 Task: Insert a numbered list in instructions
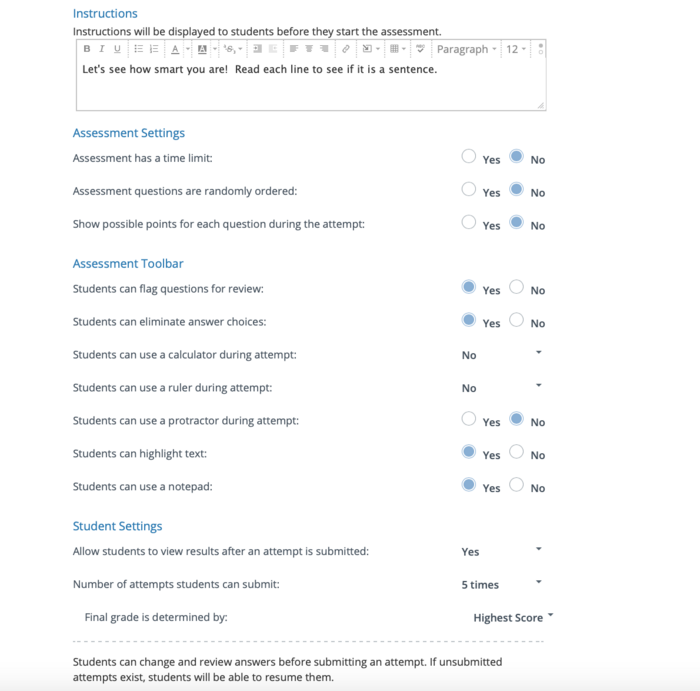(154, 49)
